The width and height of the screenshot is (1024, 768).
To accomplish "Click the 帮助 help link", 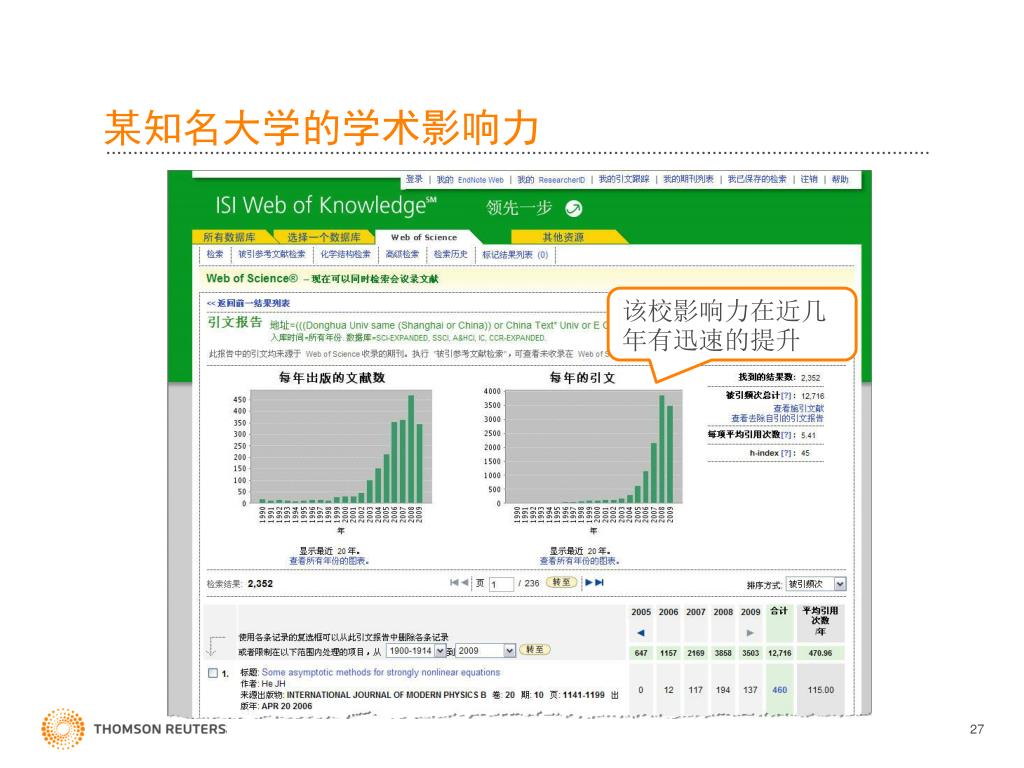I will (840, 179).
